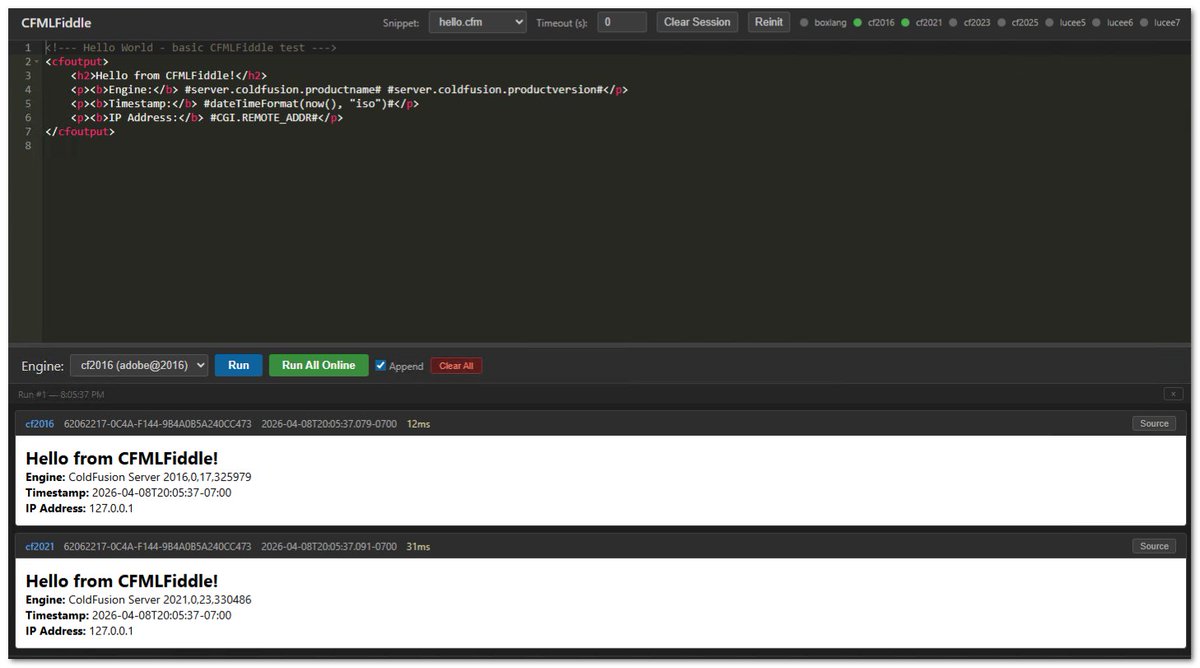The height and width of the screenshot is (668, 1200).
Task: Click the boxlang engine status indicator
Action: tap(824, 22)
